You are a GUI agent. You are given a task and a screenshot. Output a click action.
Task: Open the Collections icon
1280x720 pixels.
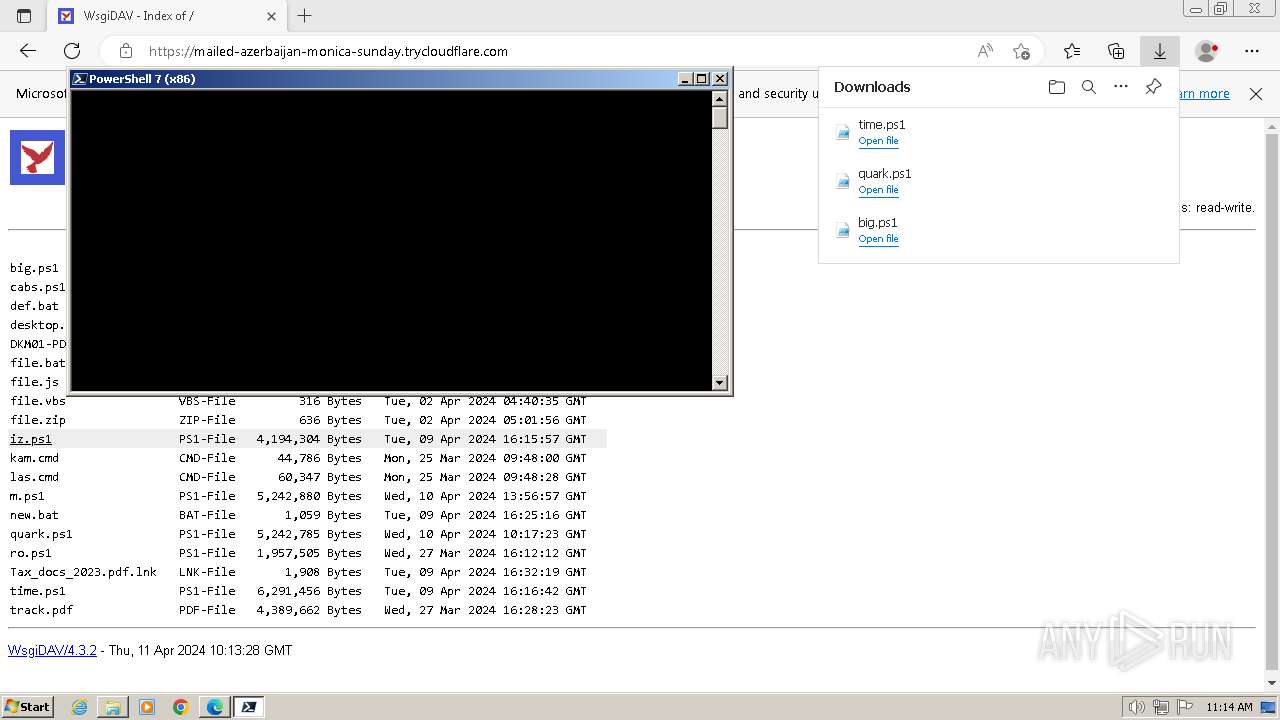point(1116,51)
